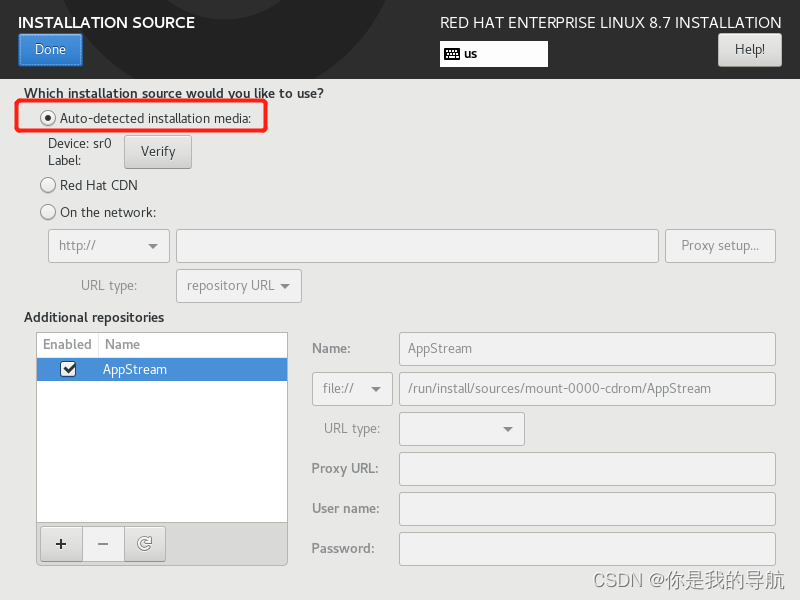The width and height of the screenshot is (800, 600).
Task: Open the file:// protocol dropdown
Action: [352, 389]
